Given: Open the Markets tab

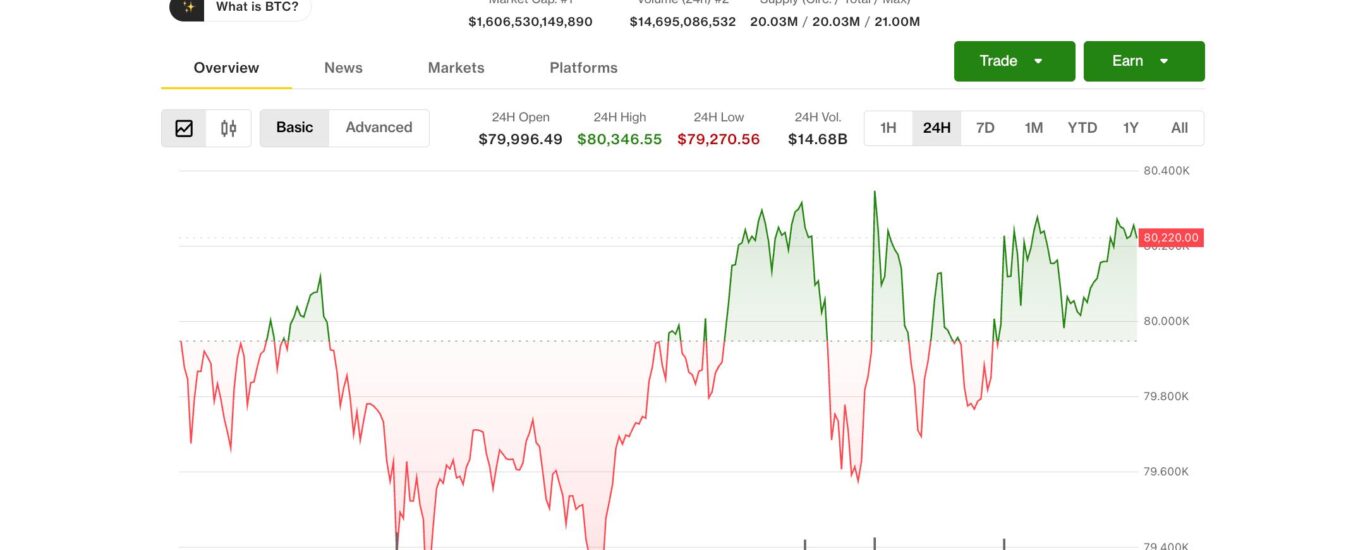Looking at the screenshot, I should pos(456,68).
